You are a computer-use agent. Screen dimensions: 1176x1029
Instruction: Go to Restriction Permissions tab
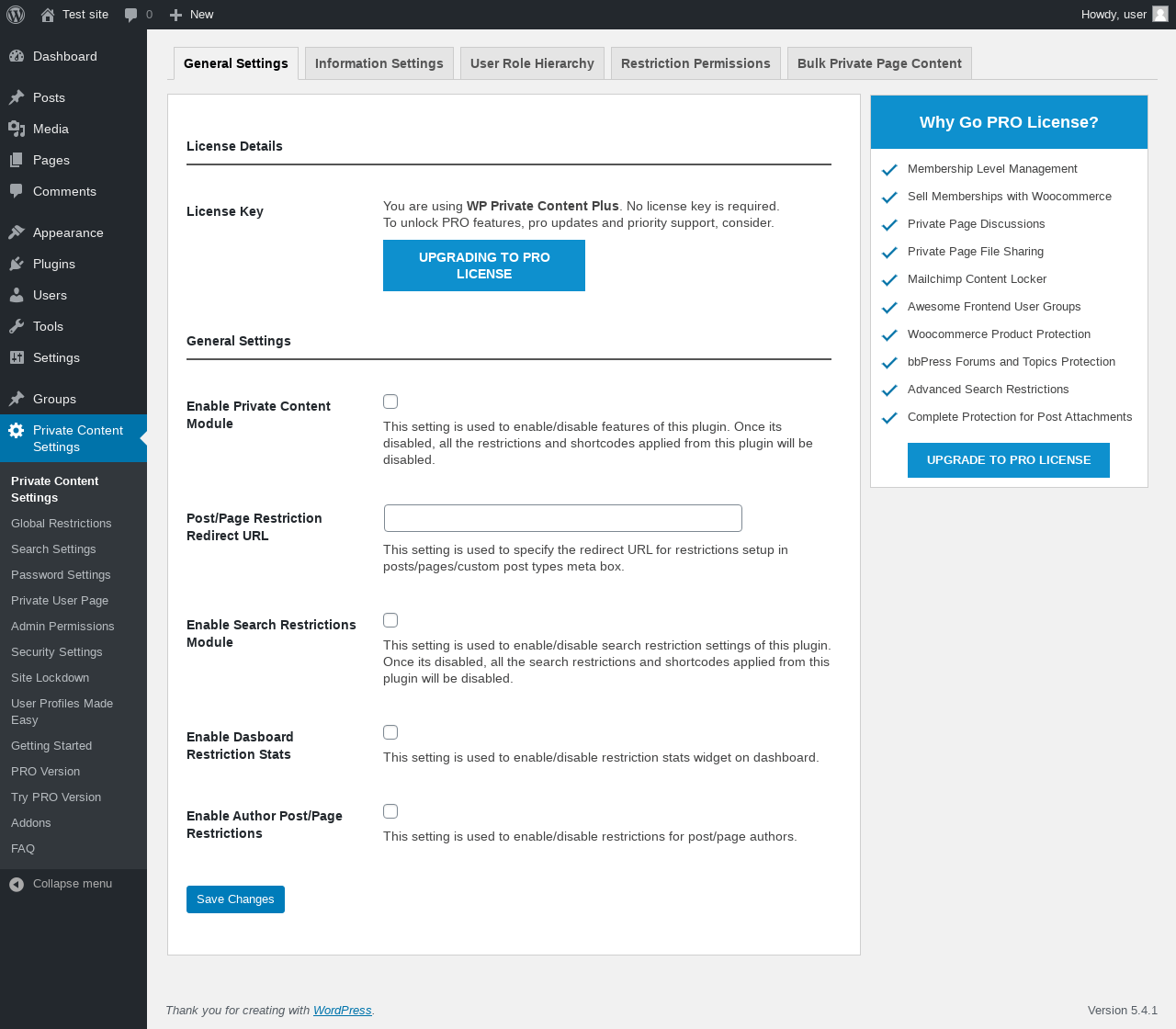pos(695,63)
